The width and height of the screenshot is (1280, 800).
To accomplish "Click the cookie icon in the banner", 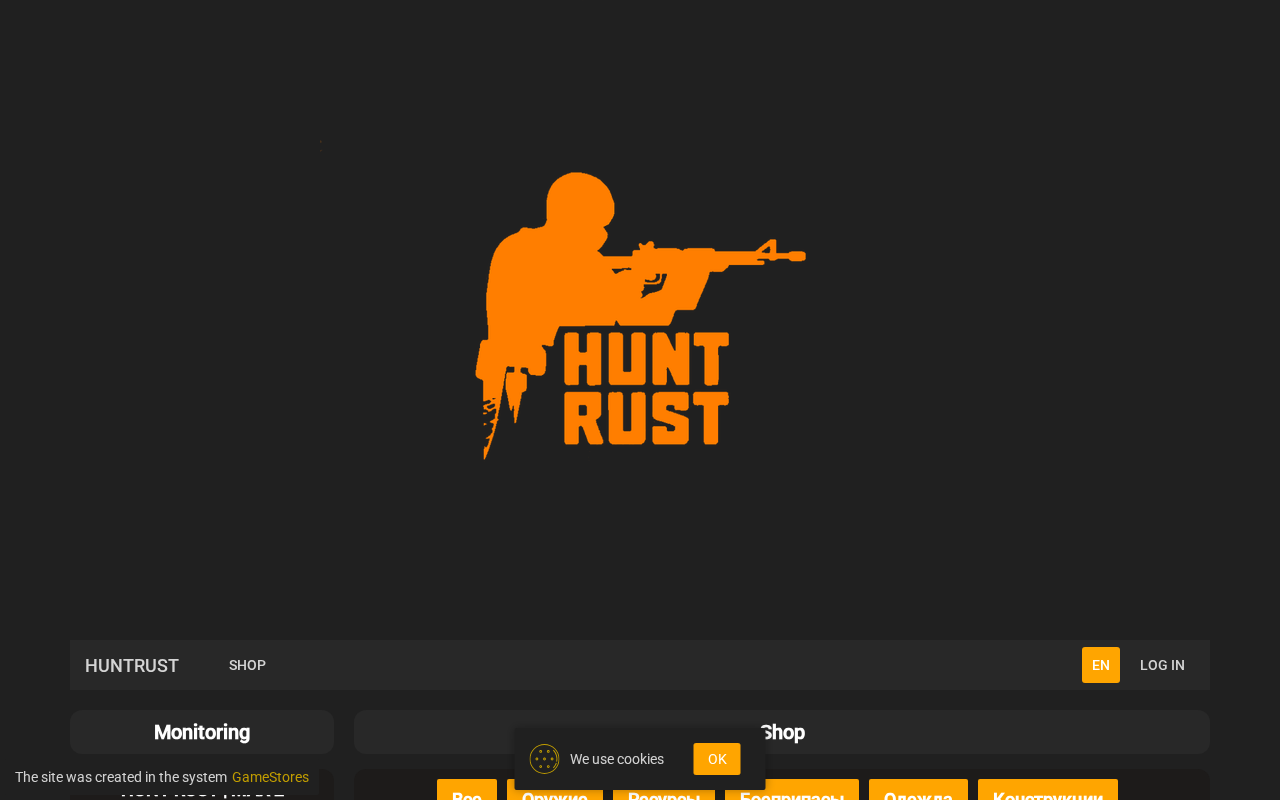I will (x=544, y=759).
